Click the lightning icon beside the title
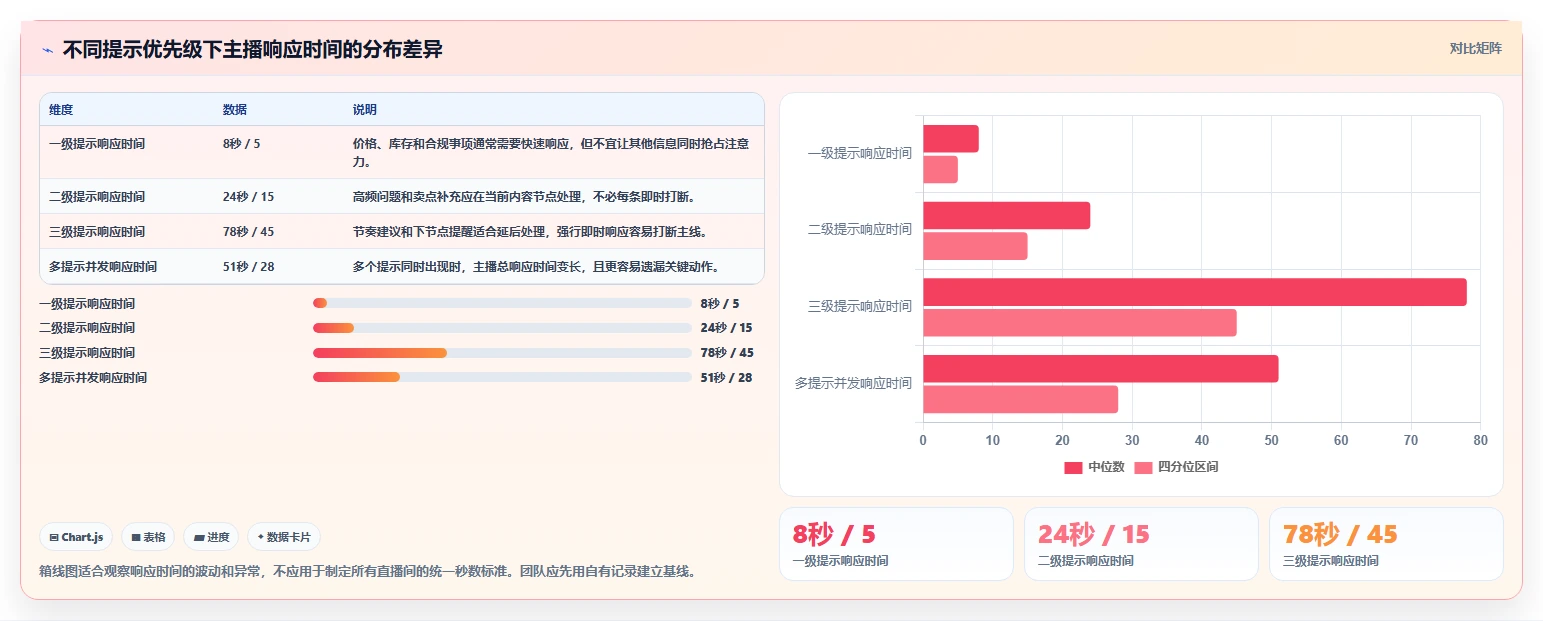 point(47,50)
